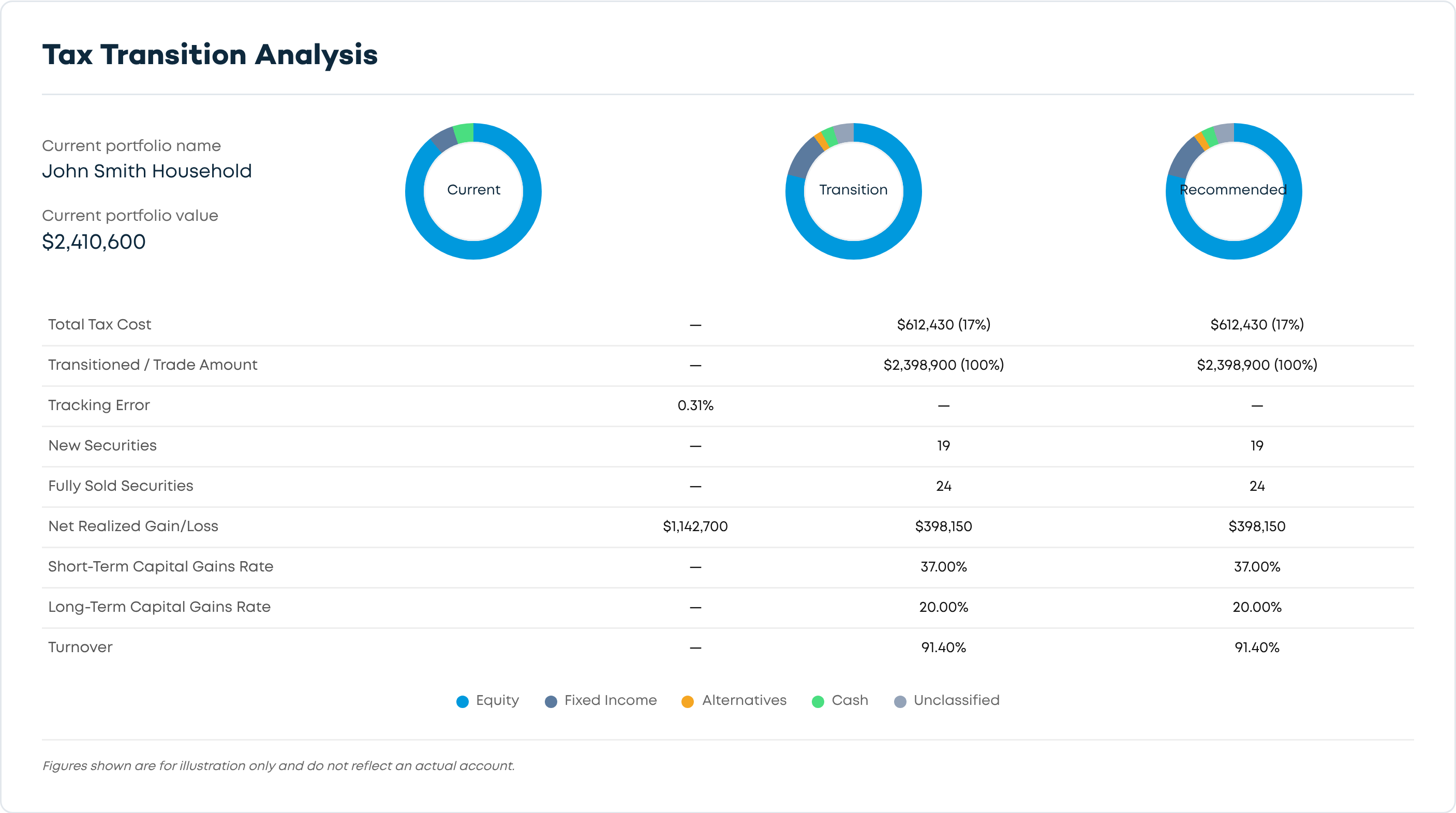Click the Turnover row label

pyautogui.click(x=80, y=647)
